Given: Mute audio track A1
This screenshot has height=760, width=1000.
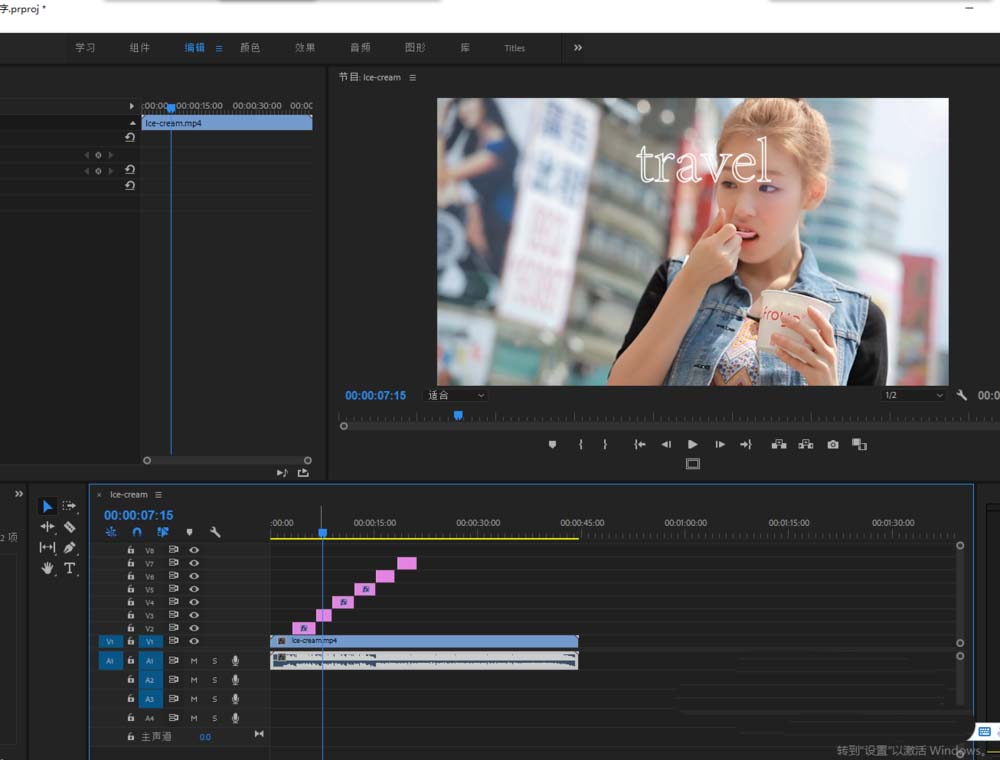Looking at the screenshot, I should (194, 661).
